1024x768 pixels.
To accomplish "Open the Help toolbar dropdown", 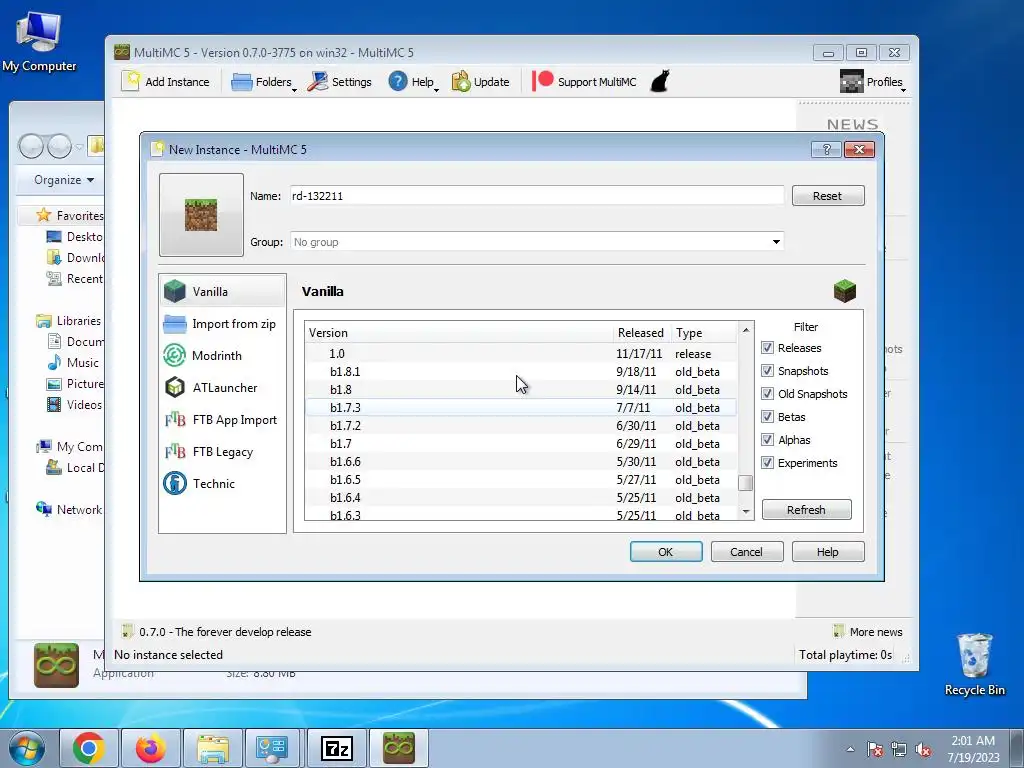I will (x=413, y=82).
